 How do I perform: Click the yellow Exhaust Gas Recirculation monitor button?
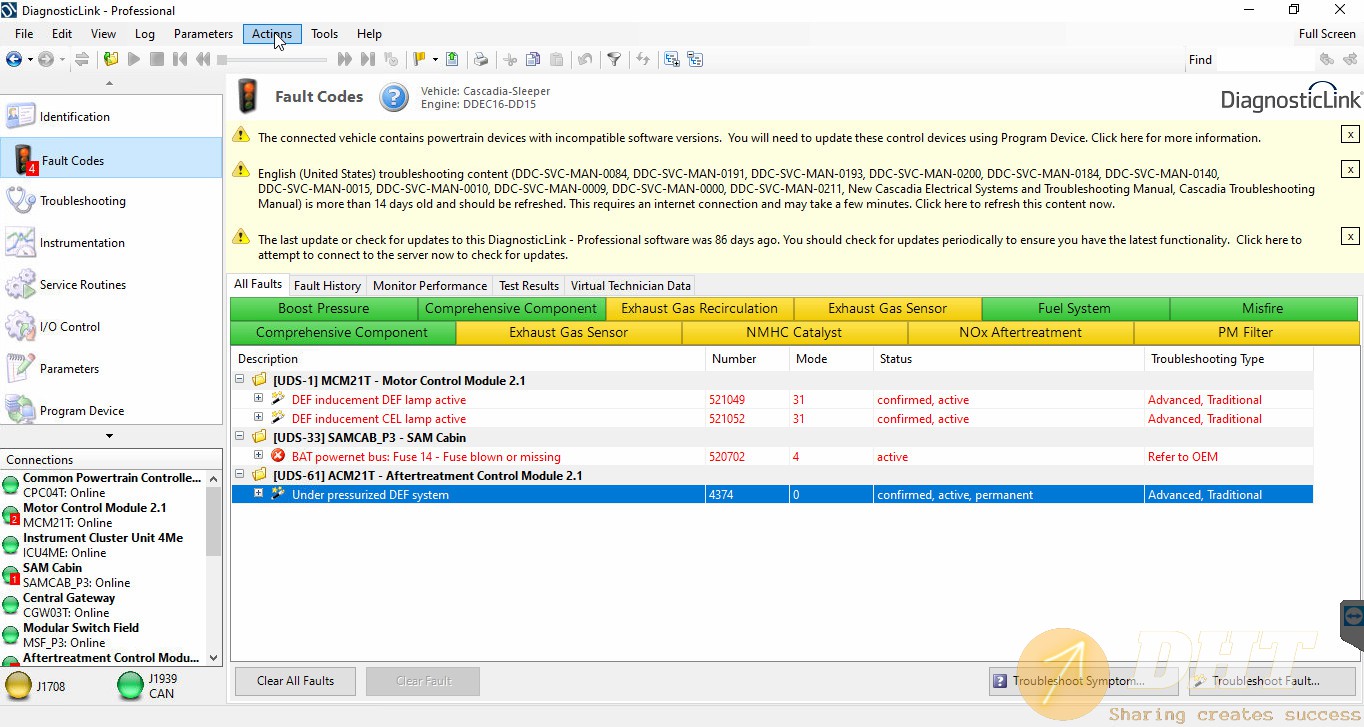[699, 308]
